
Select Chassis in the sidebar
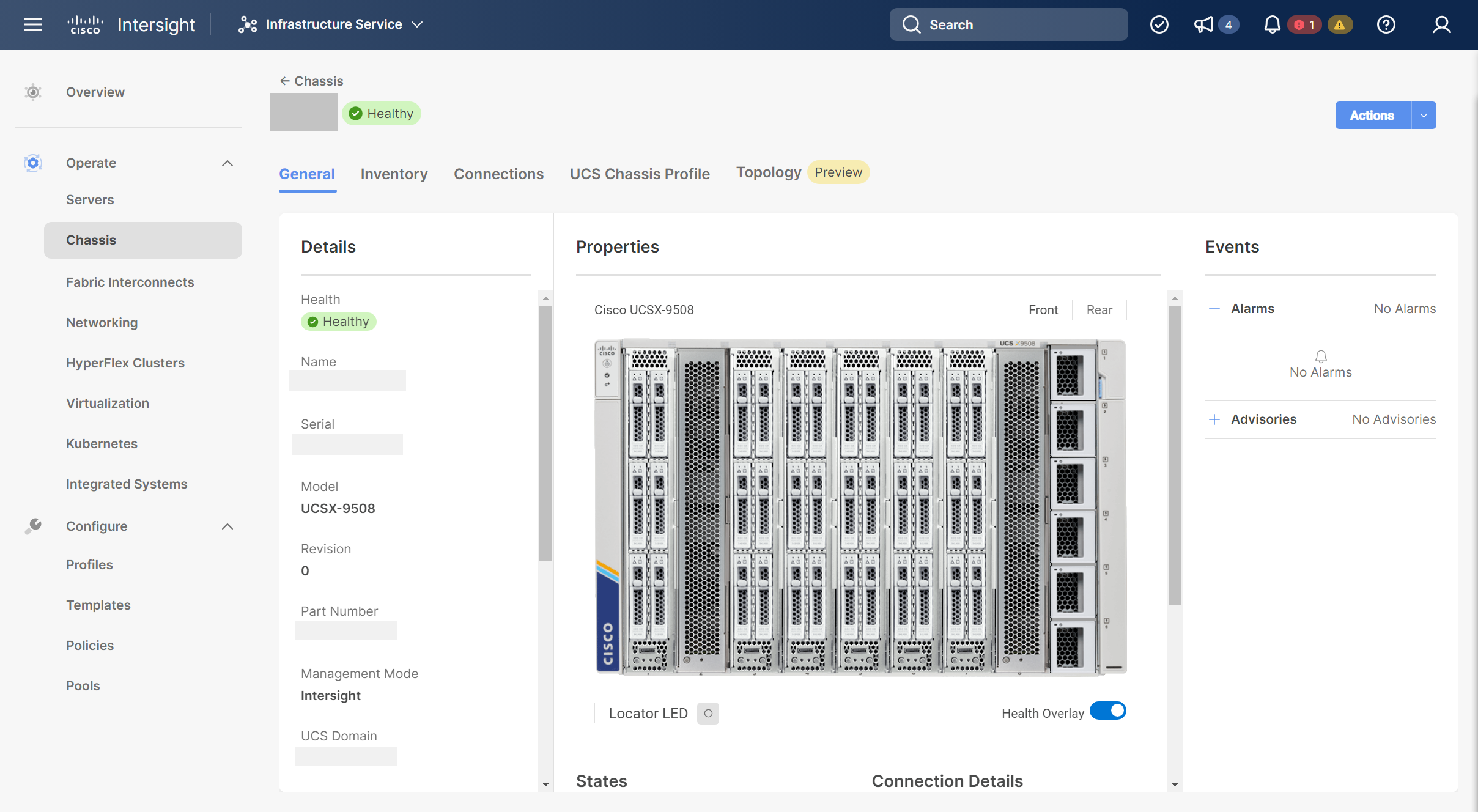[143, 240]
